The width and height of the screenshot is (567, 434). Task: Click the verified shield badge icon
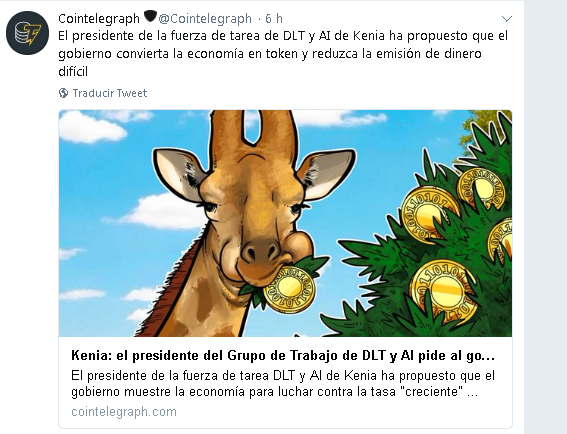pyautogui.click(x=150, y=16)
